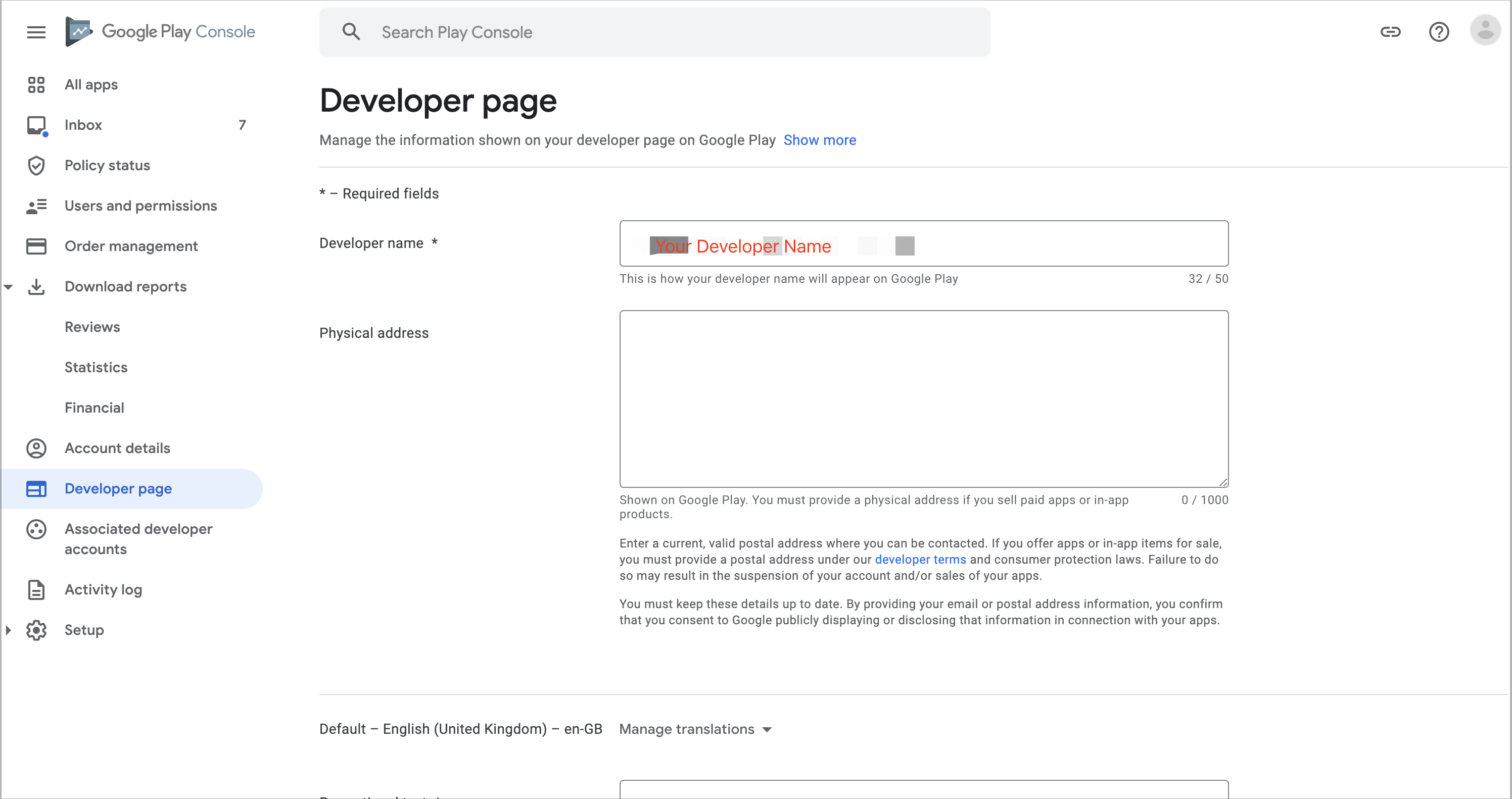Click the Show more link
Viewport: 1512px width, 799px height.
tap(819, 140)
